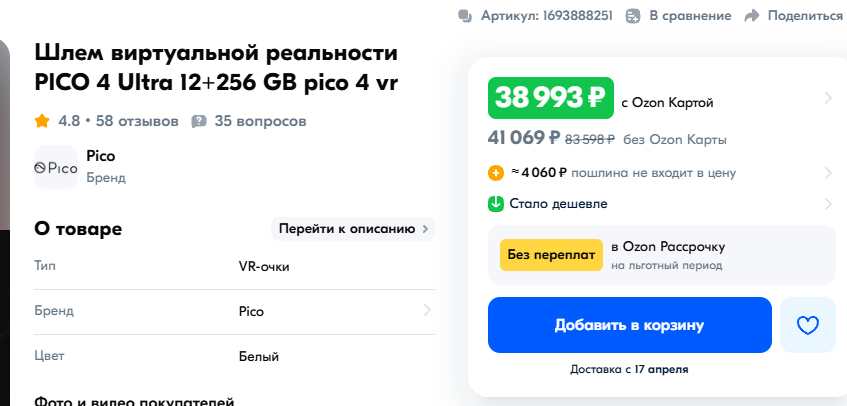The height and width of the screenshot is (406, 847).
Task: Click the "Без переплат" installment badge
Action: coord(550,255)
